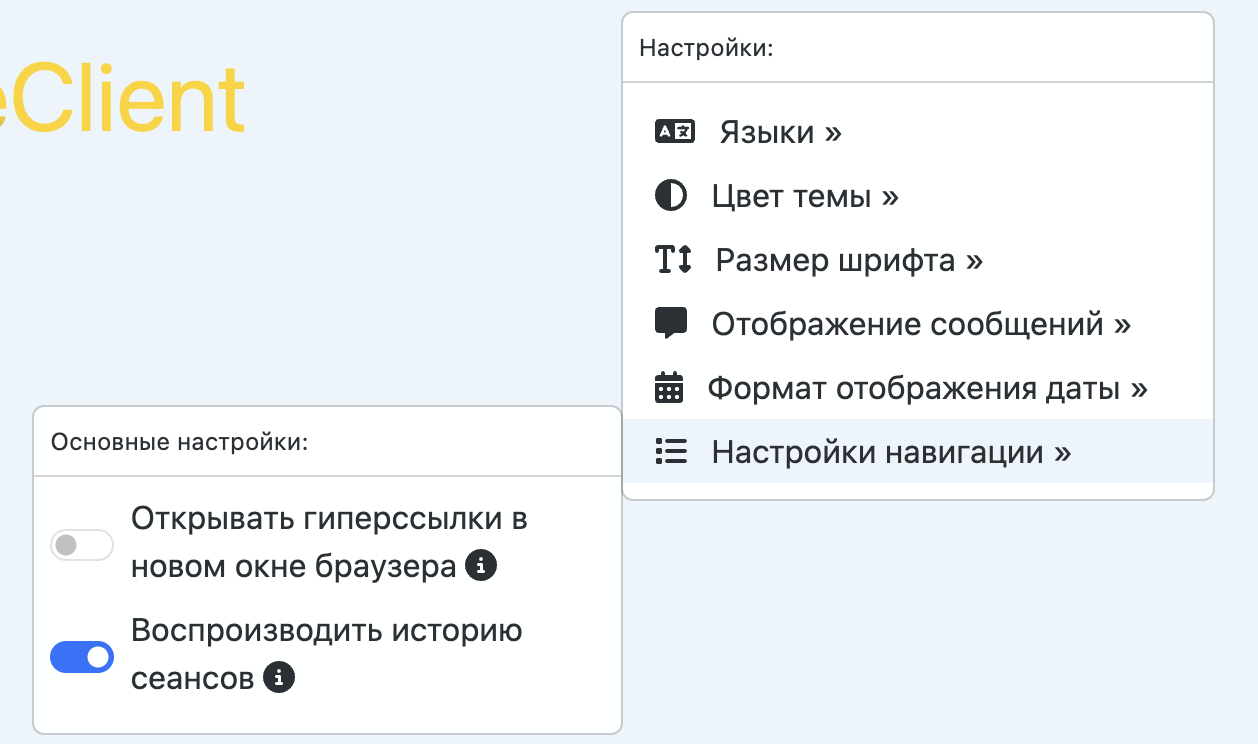Click the language translation icon
1258x744 pixels.
[x=674, y=132]
